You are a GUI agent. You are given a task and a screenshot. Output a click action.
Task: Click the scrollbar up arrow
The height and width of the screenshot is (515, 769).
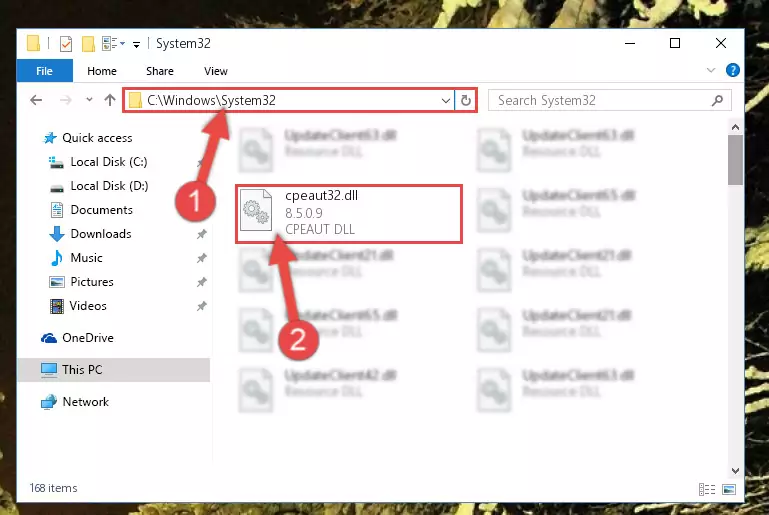point(735,127)
